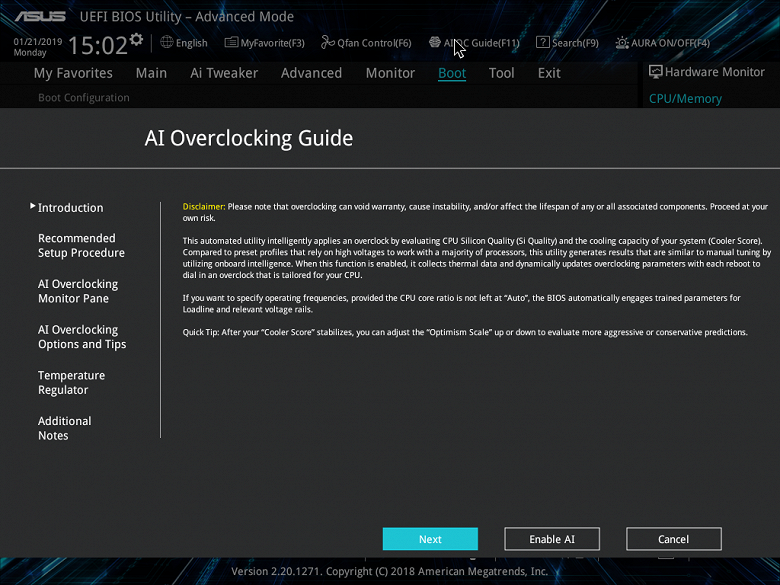Click the AI Overclocking Guide title
The width and height of the screenshot is (780, 585).
249,138
